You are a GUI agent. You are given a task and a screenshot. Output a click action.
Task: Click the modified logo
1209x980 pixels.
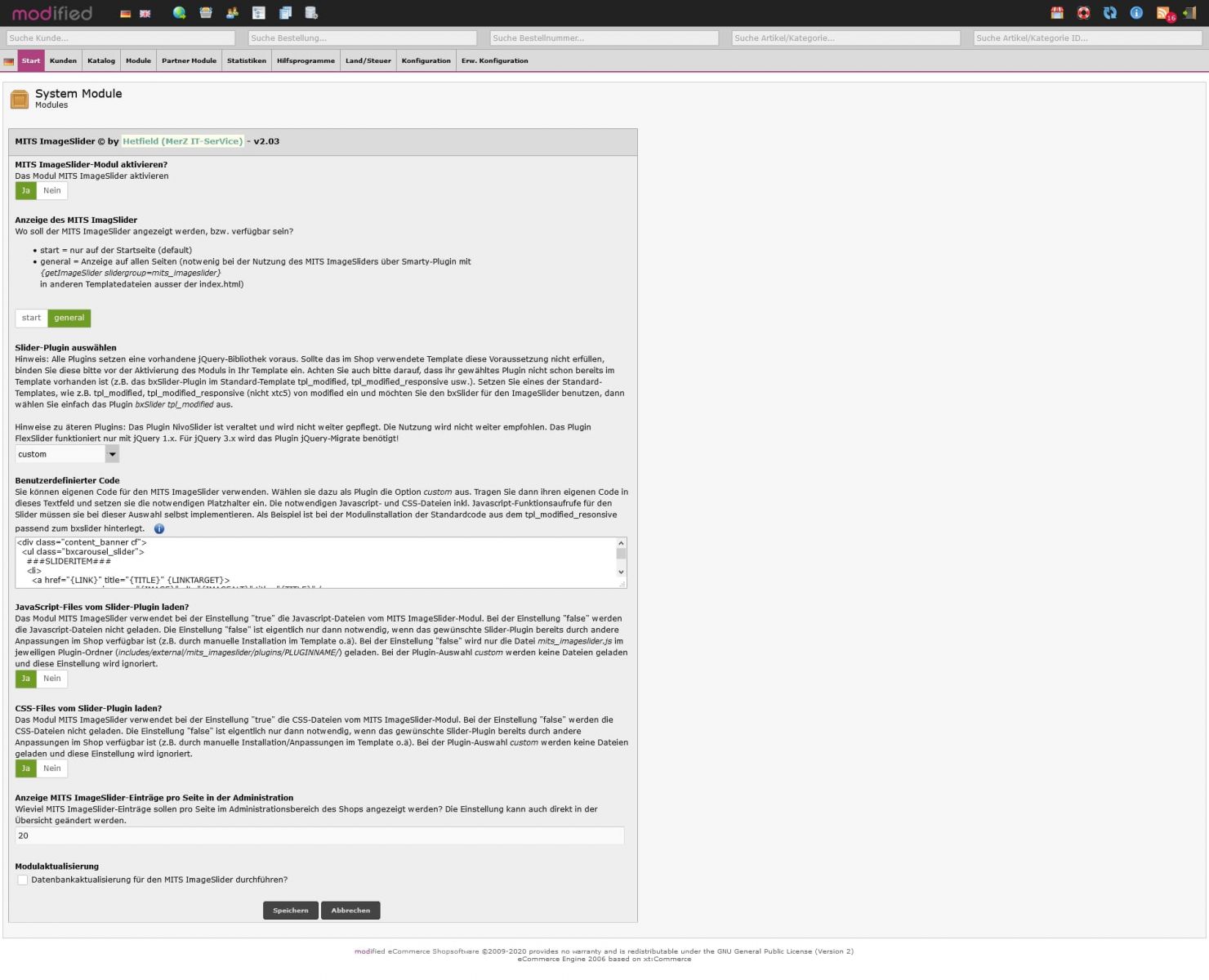(x=51, y=13)
